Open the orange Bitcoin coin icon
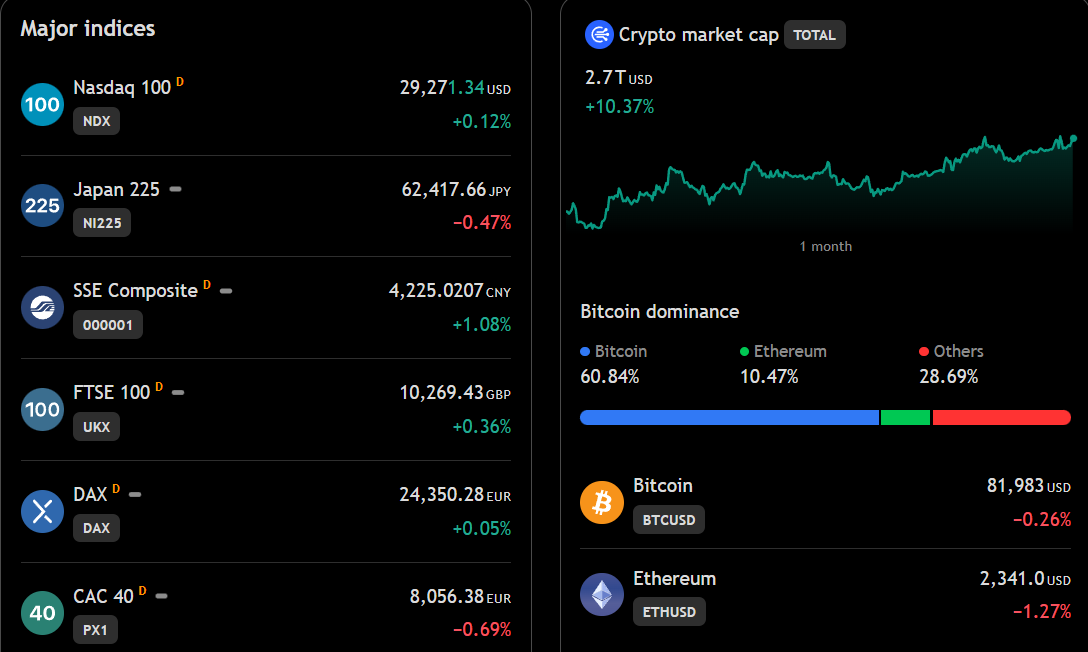 coord(602,502)
